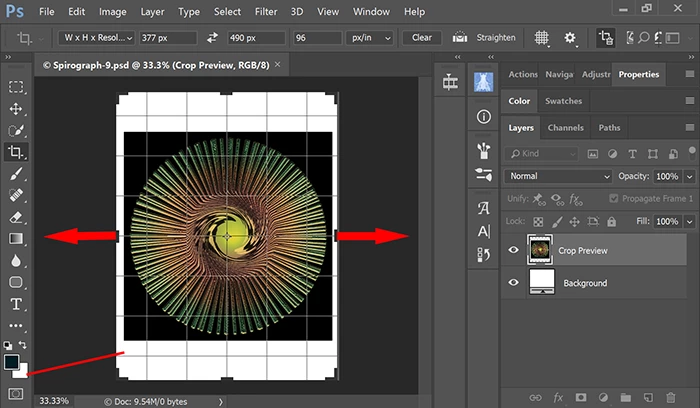Select the Move tool
The width and height of the screenshot is (700, 408).
(x=16, y=108)
